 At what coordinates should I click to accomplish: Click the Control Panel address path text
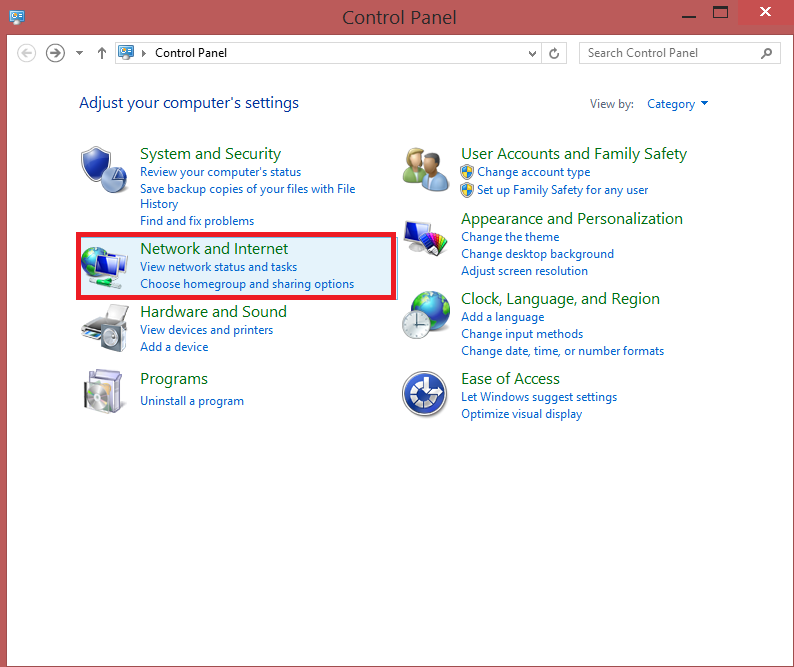click(191, 53)
